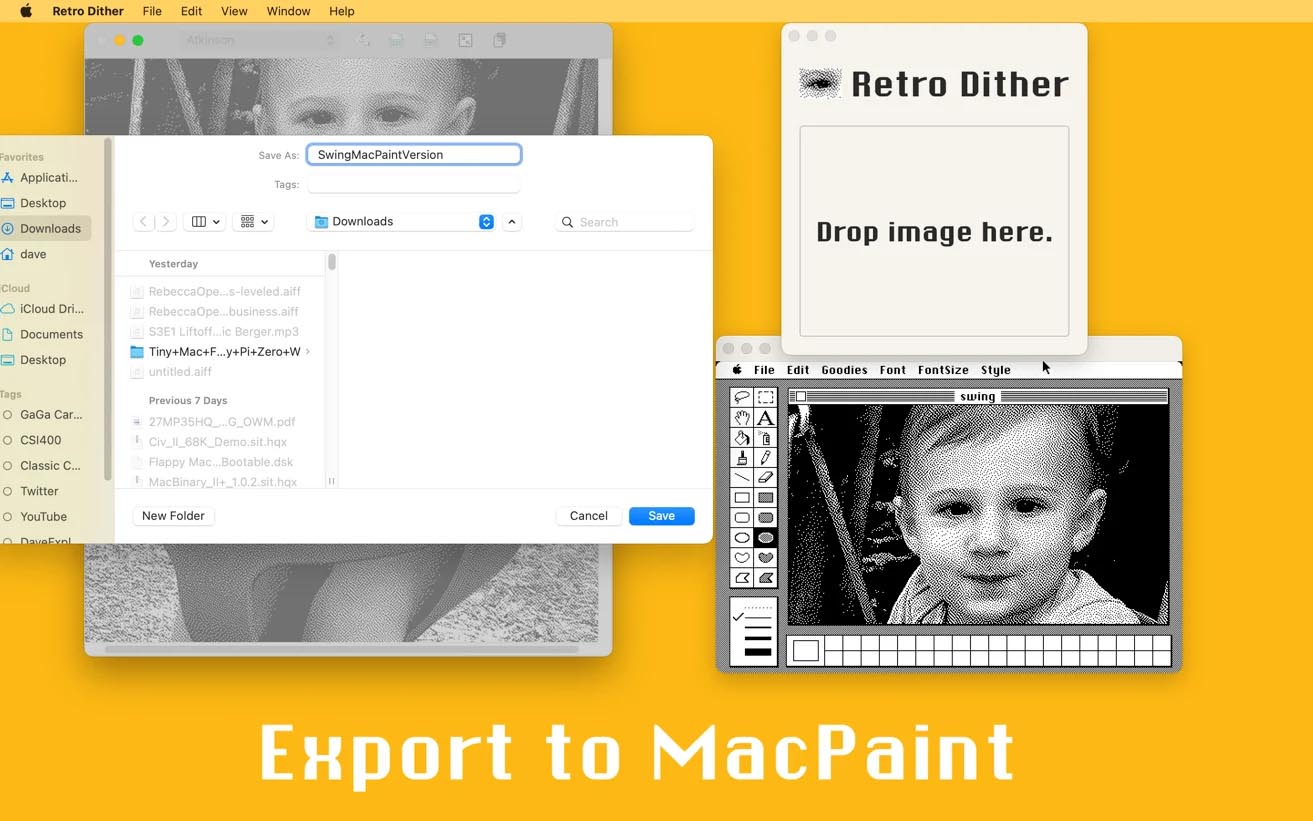Select the Spray Can tool

coord(768,439)
